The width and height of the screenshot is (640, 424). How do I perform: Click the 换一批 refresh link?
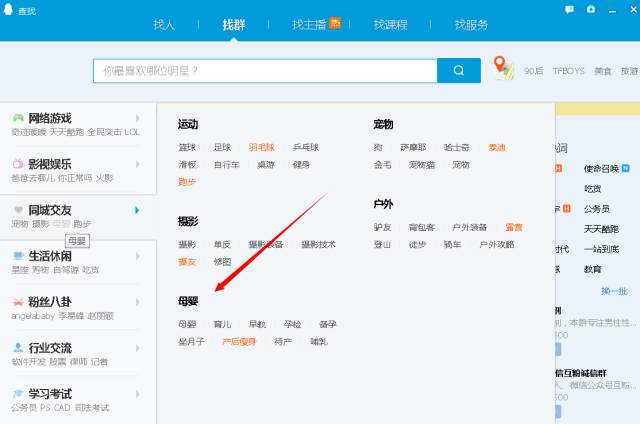coord(614,291)
